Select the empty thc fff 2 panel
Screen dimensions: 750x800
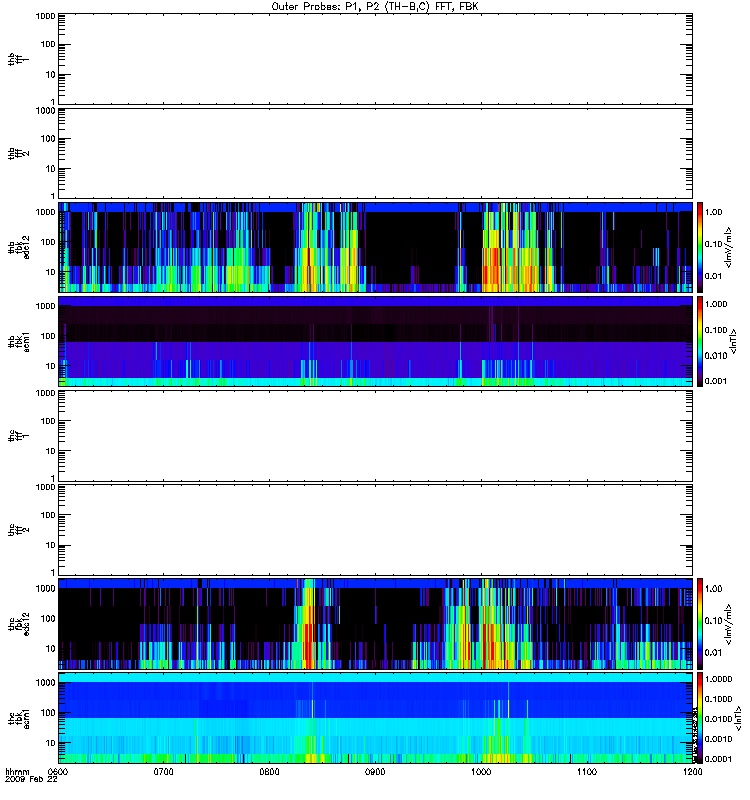(x=376, y=530)
